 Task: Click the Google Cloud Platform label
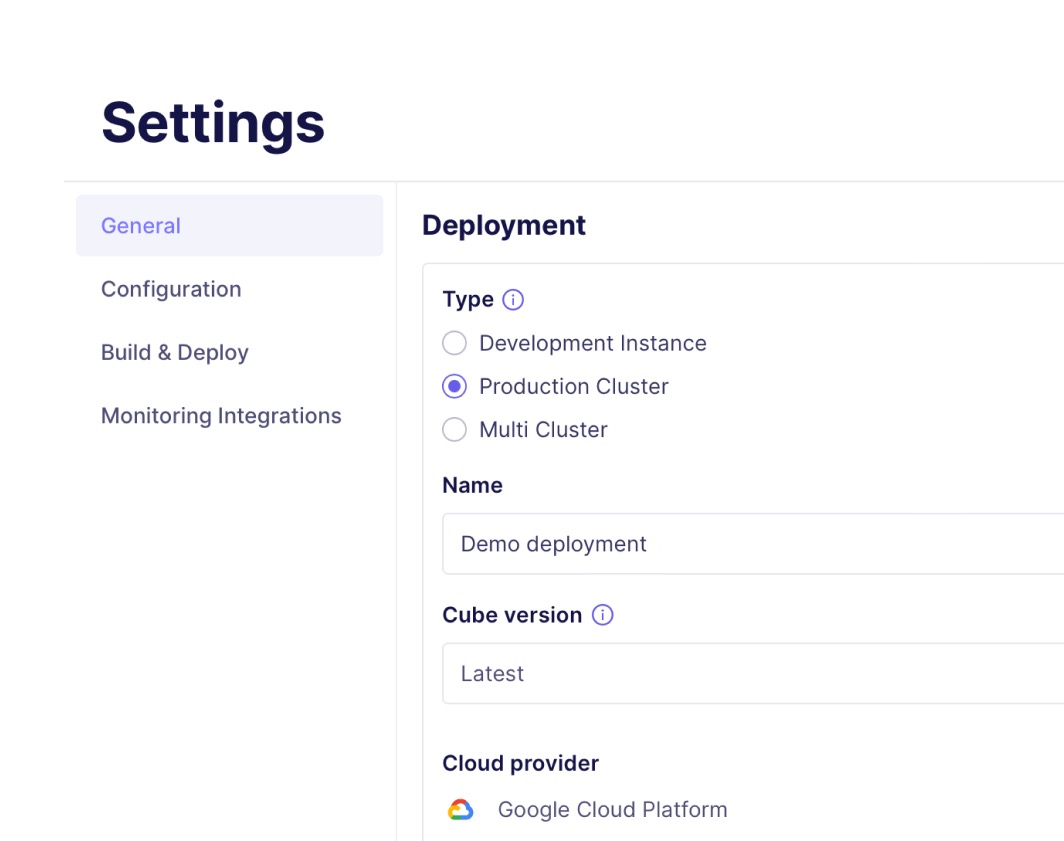click(612, 809)
